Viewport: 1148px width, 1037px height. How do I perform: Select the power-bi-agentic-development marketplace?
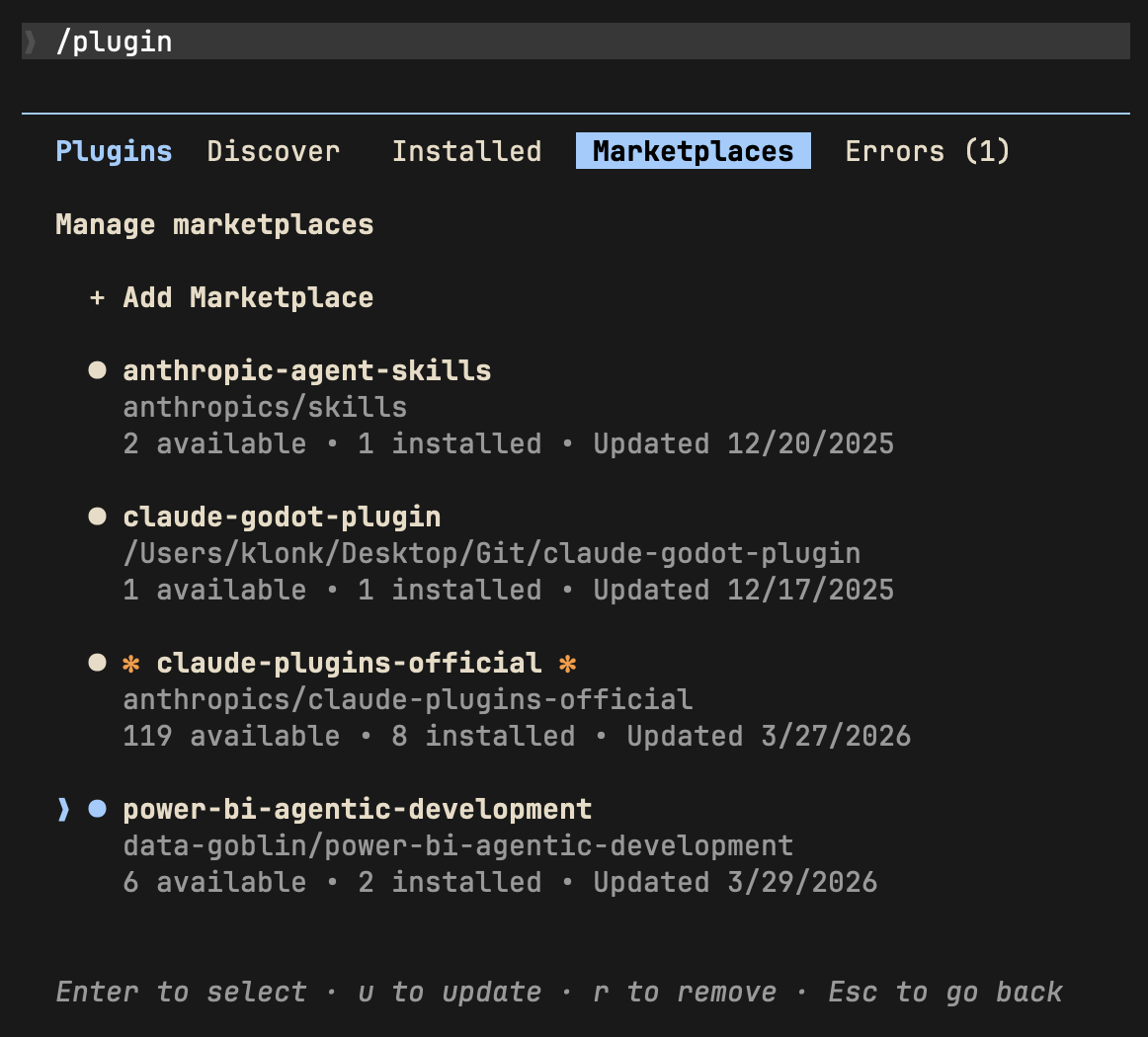coord(358,810)
